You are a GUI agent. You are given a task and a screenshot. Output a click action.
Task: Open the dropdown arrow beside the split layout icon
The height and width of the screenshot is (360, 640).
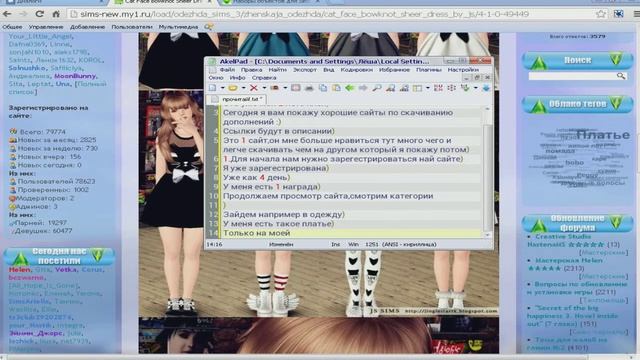point(428,88)
